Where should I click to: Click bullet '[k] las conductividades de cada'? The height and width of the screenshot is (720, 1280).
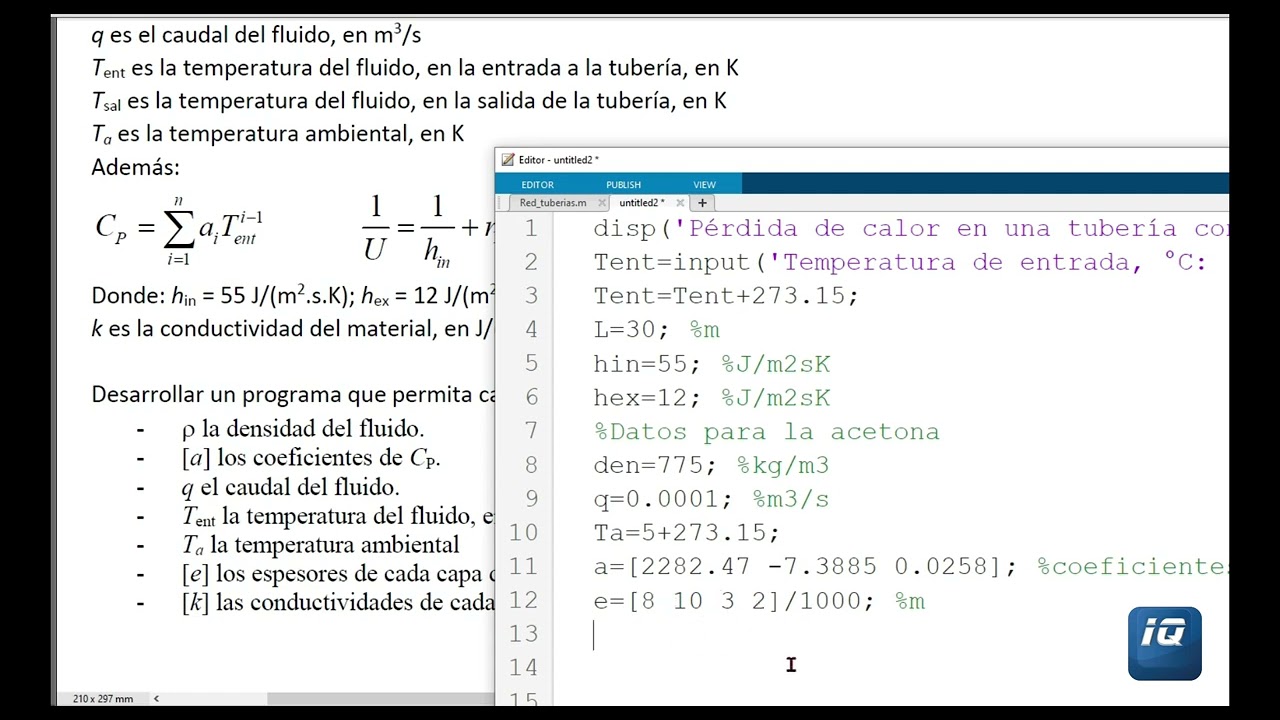(x=338, y=603)
